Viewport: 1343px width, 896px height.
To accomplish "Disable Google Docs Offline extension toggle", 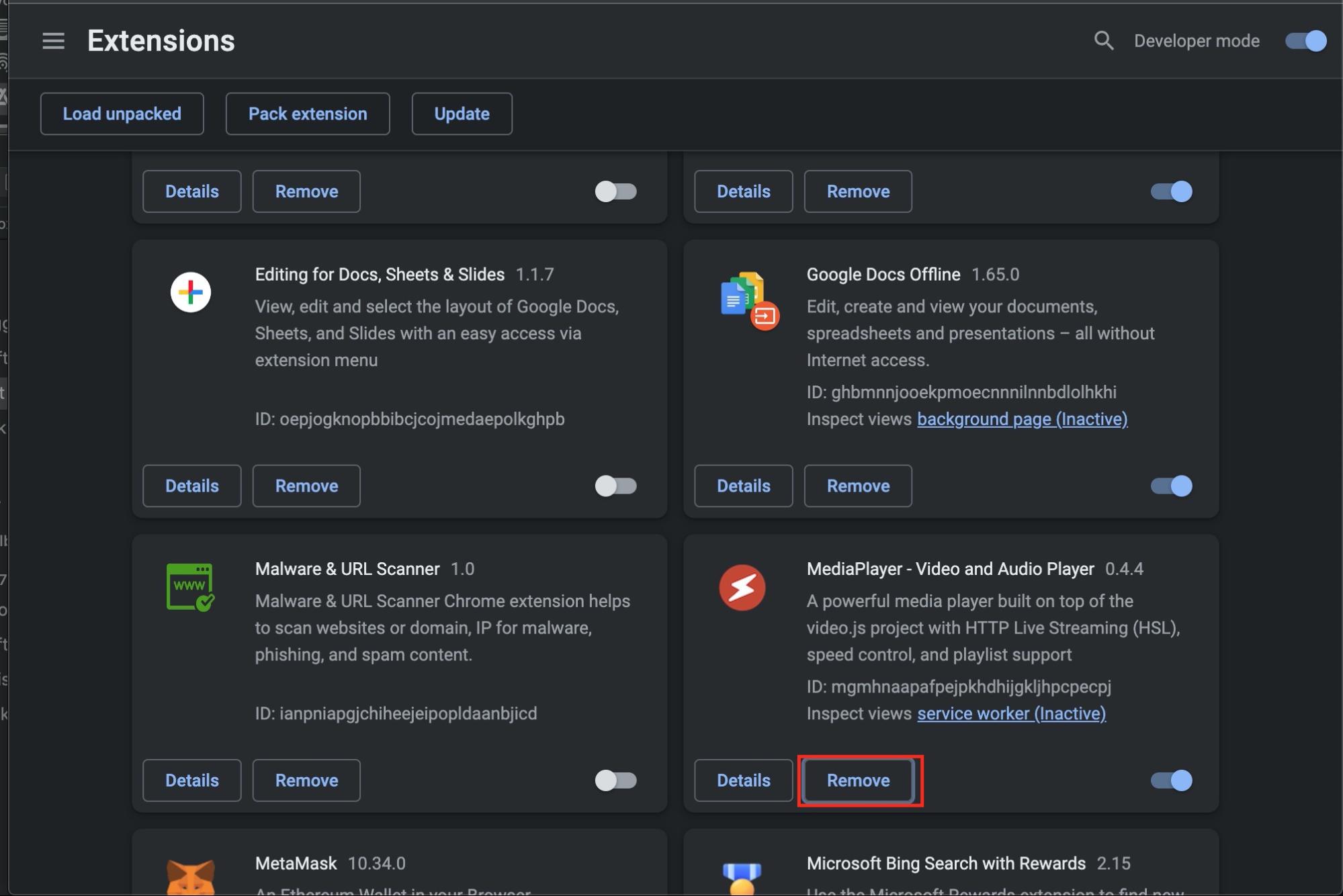I will (1171, 486).
